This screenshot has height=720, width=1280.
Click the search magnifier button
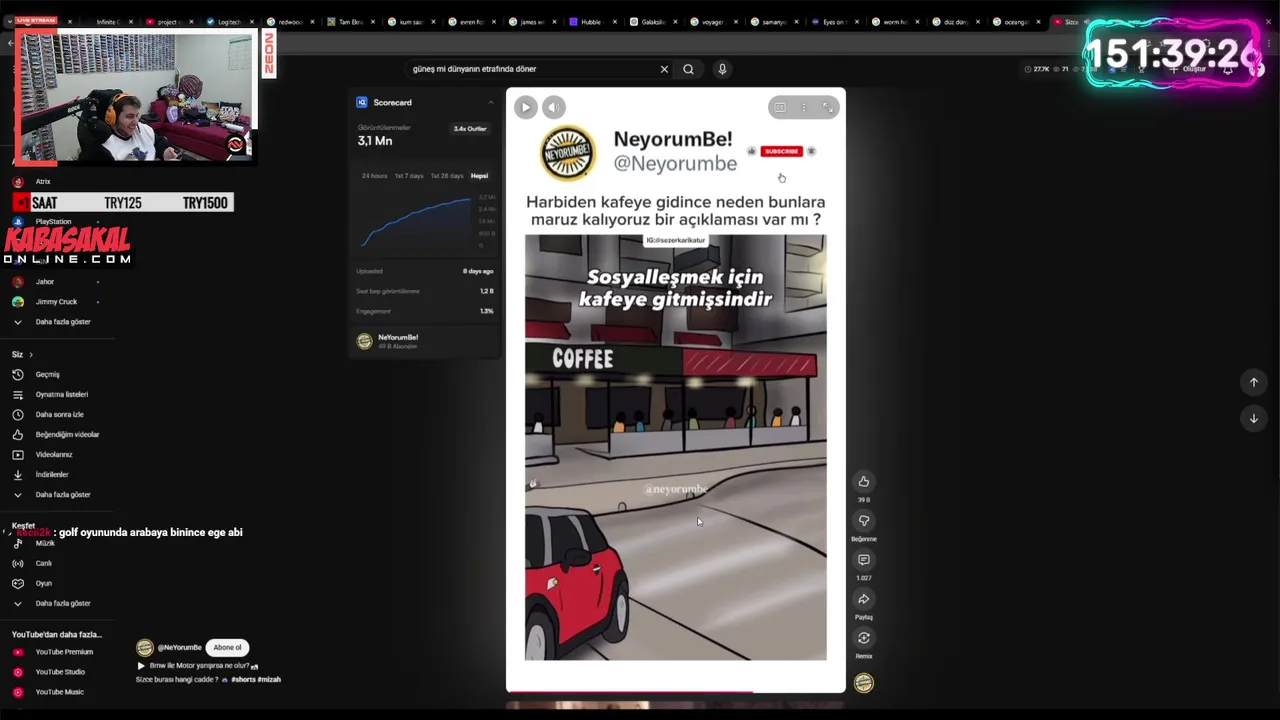[688, 69]
